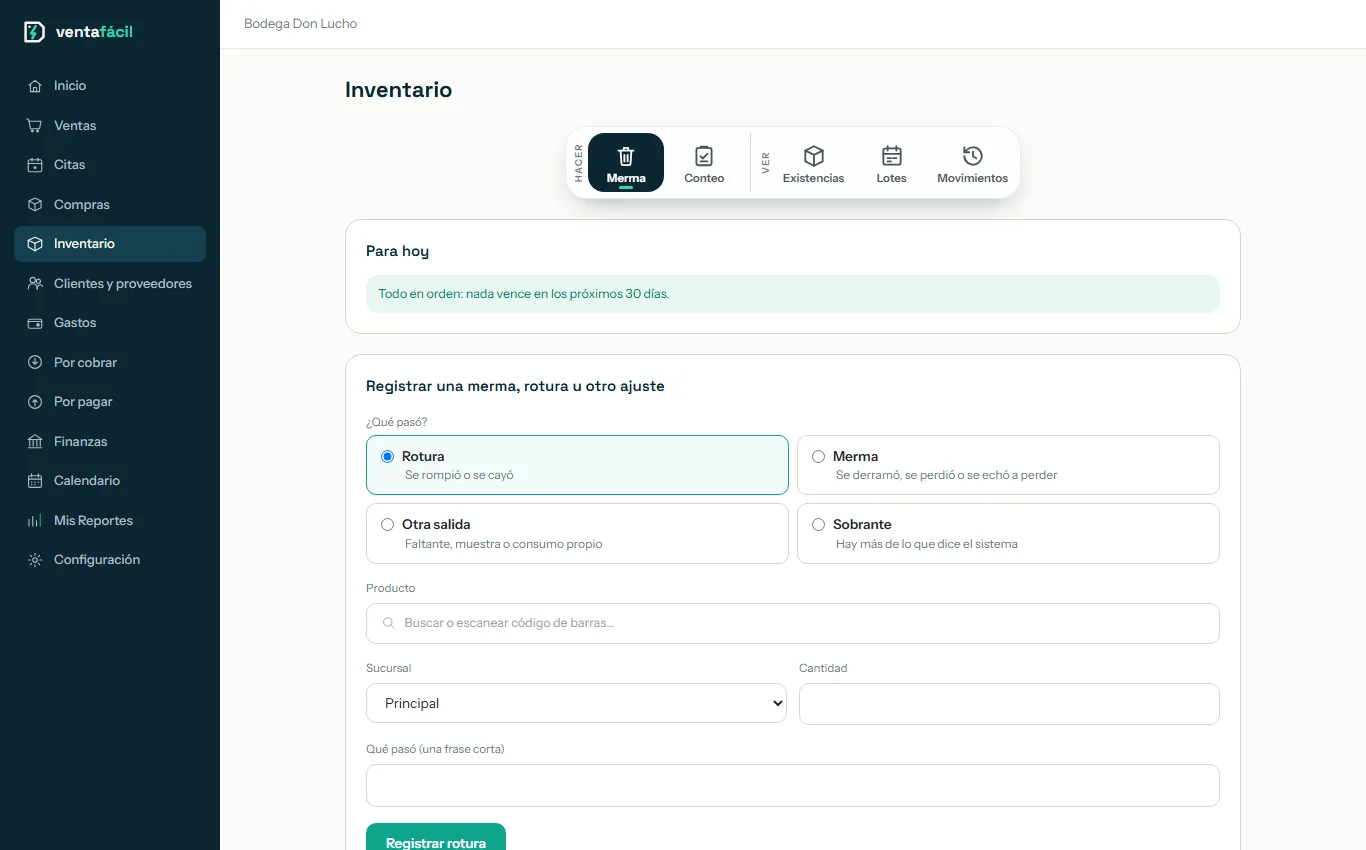Viewport: 1366px width, 850px height.
Task: Click the Citas calendar icon
Action: pyautogui.click(x=35, y=165)
